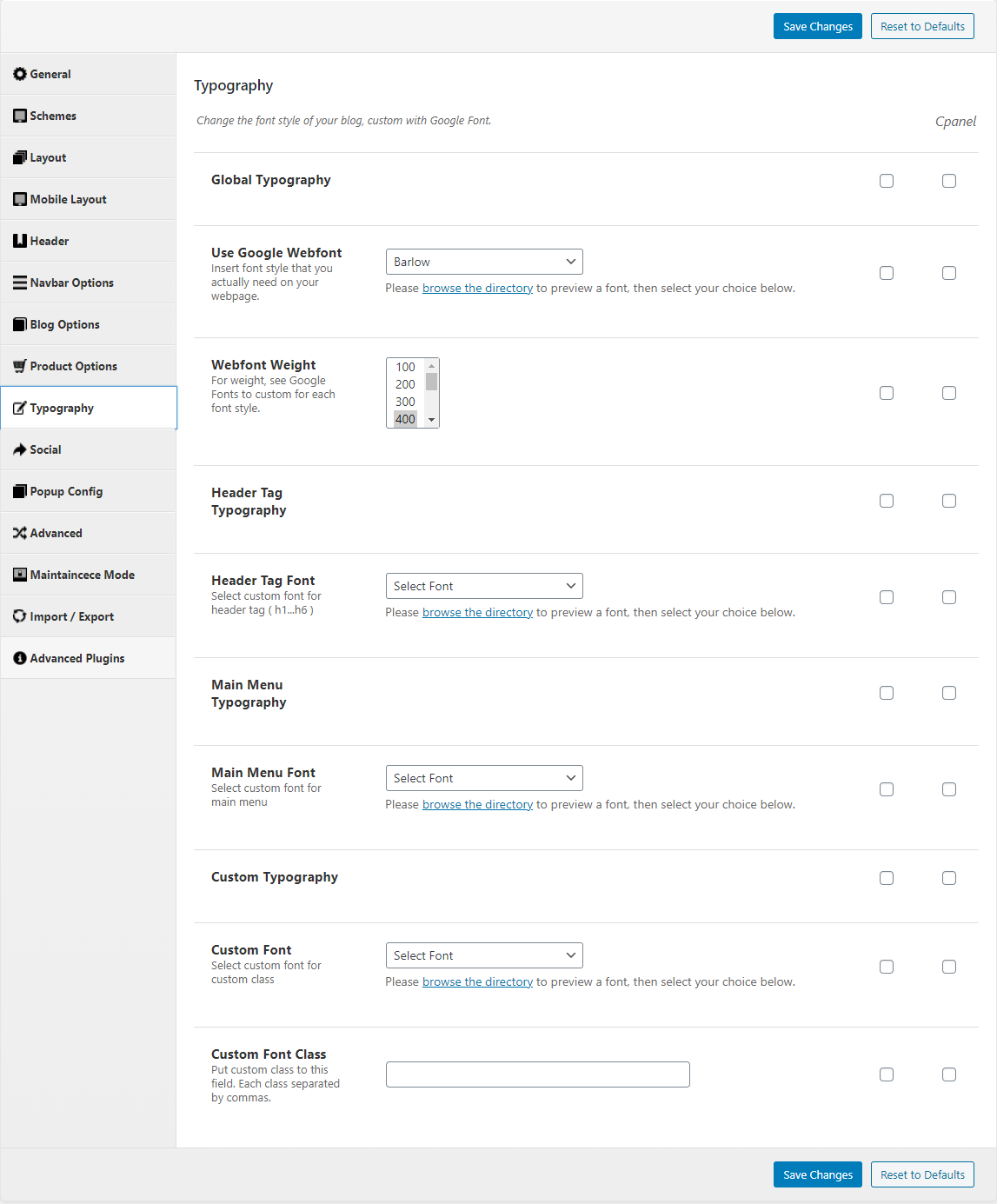Open the Barlow Google Webfont dropdown
997x1204 pixels.
pos(484,262)
